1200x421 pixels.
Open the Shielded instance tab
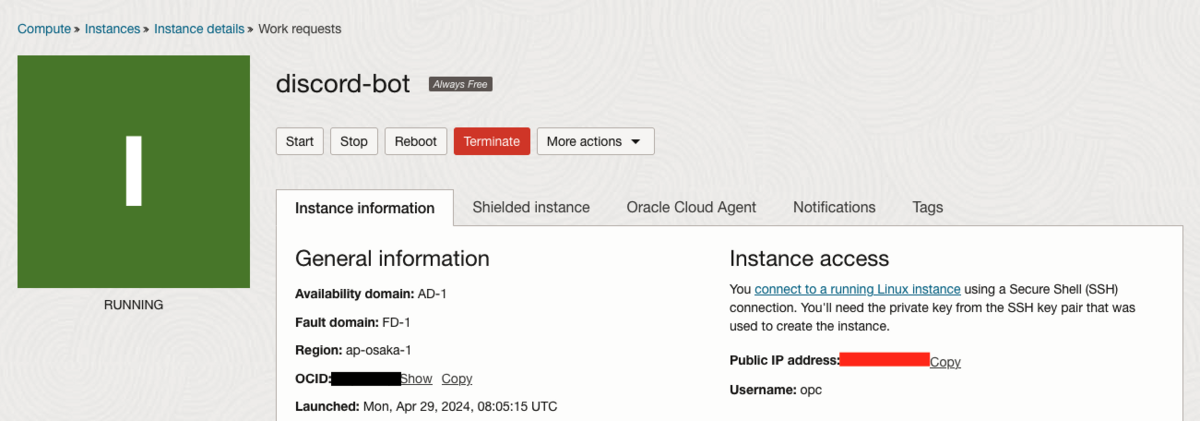pyautogui.click(x=531, y=207)
